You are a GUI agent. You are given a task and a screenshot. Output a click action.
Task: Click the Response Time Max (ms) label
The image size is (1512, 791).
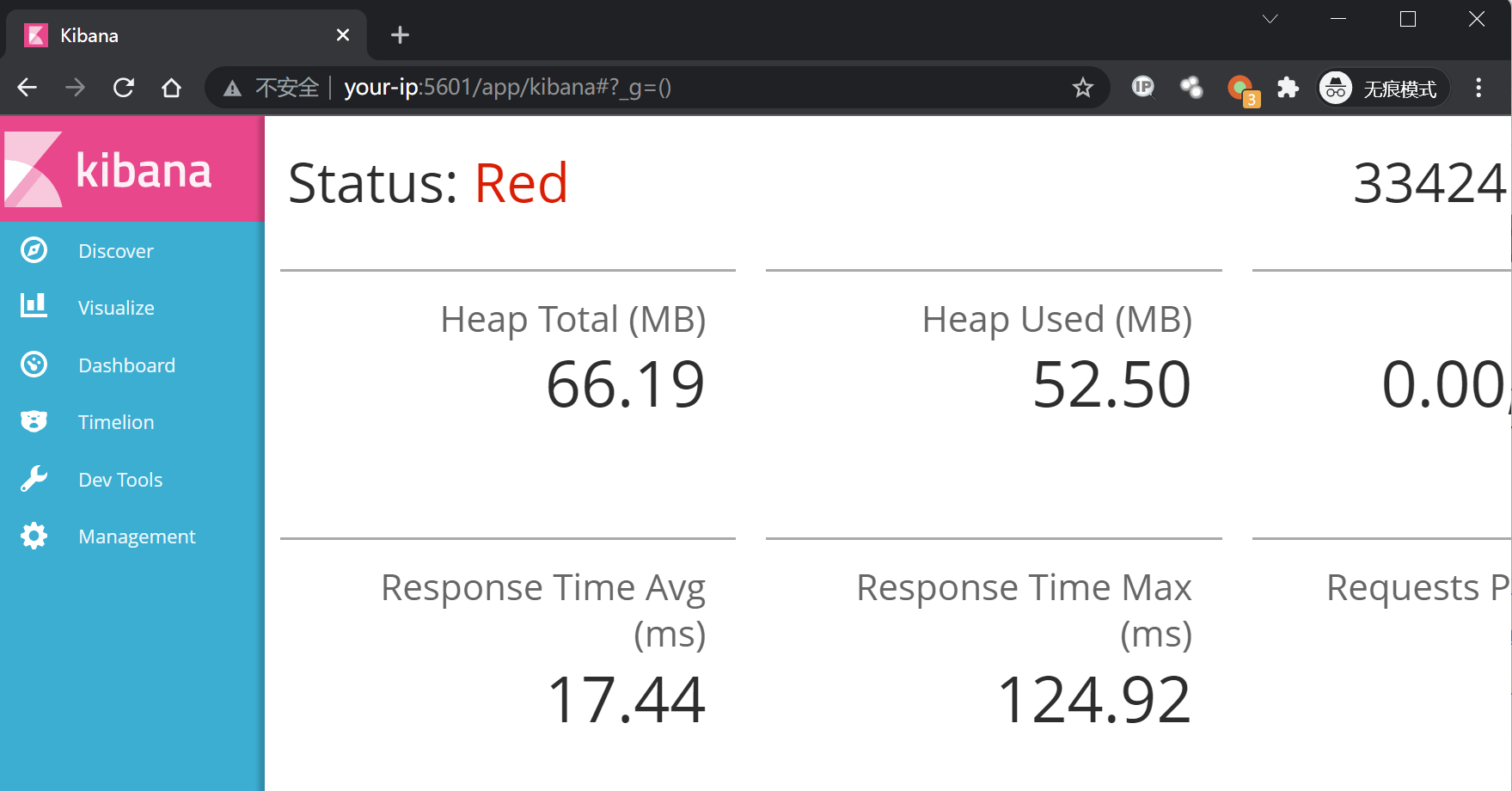tap(1025, 610)
